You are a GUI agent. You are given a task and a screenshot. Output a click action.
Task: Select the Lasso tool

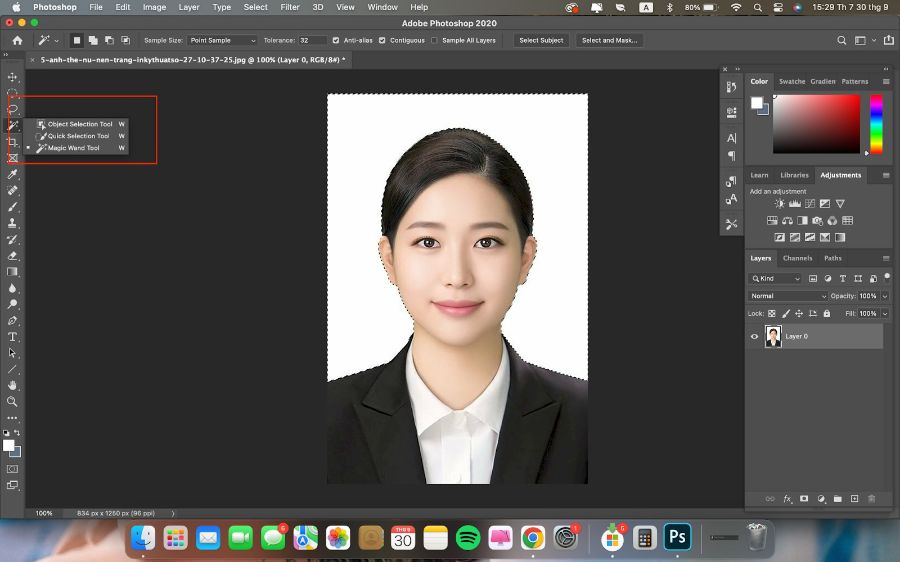(x=12, y=109)
